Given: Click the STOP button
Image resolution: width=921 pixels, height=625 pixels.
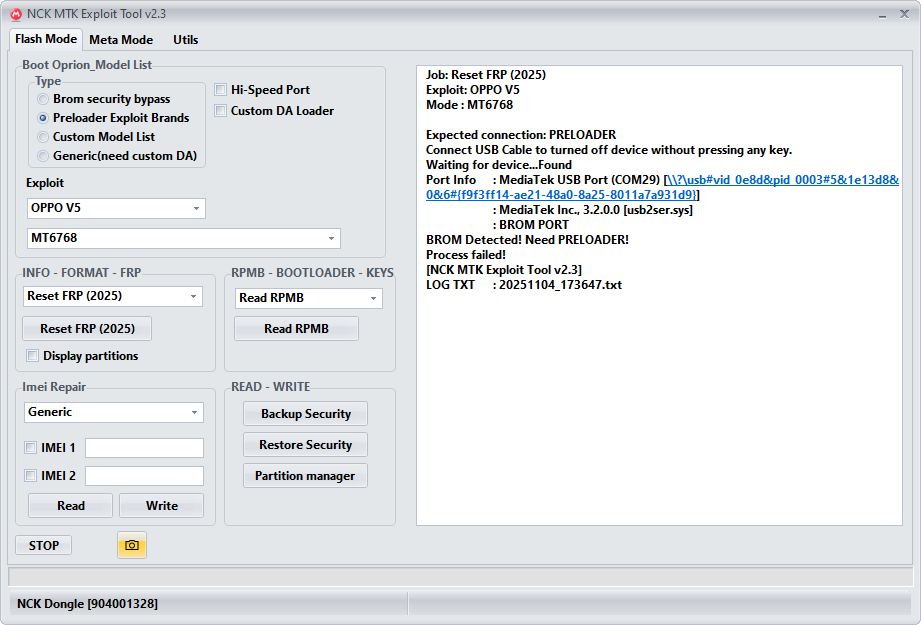Looking at the screenshot, I should (x=43, y=545).
